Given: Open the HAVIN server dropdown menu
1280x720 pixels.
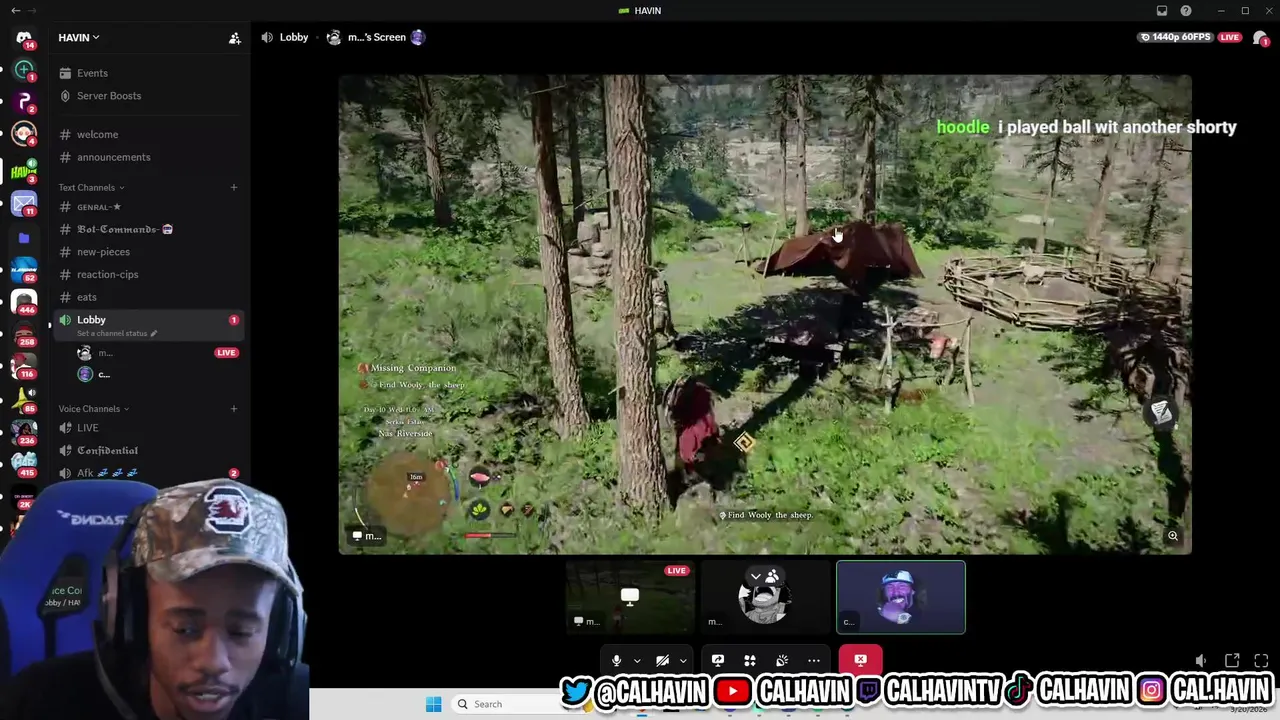Looking at the screenshot, I should [79, 38].
